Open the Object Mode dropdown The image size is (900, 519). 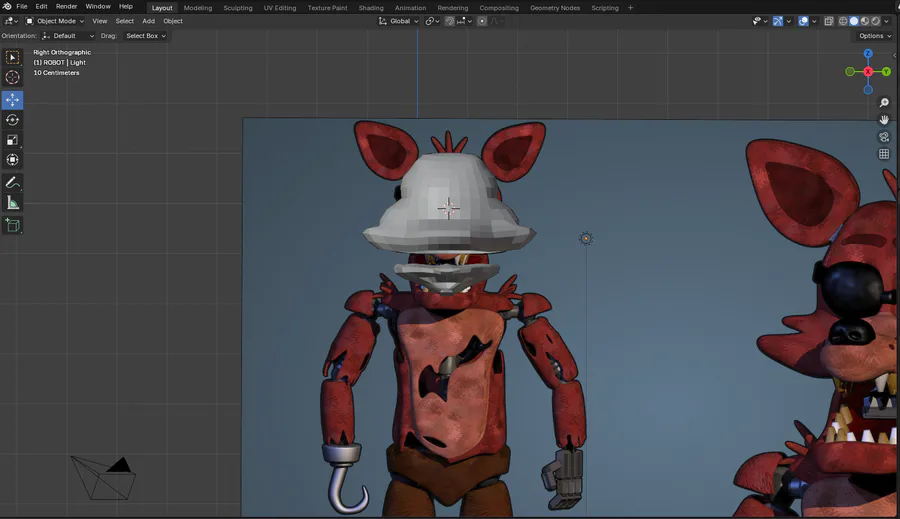[55, 21]
